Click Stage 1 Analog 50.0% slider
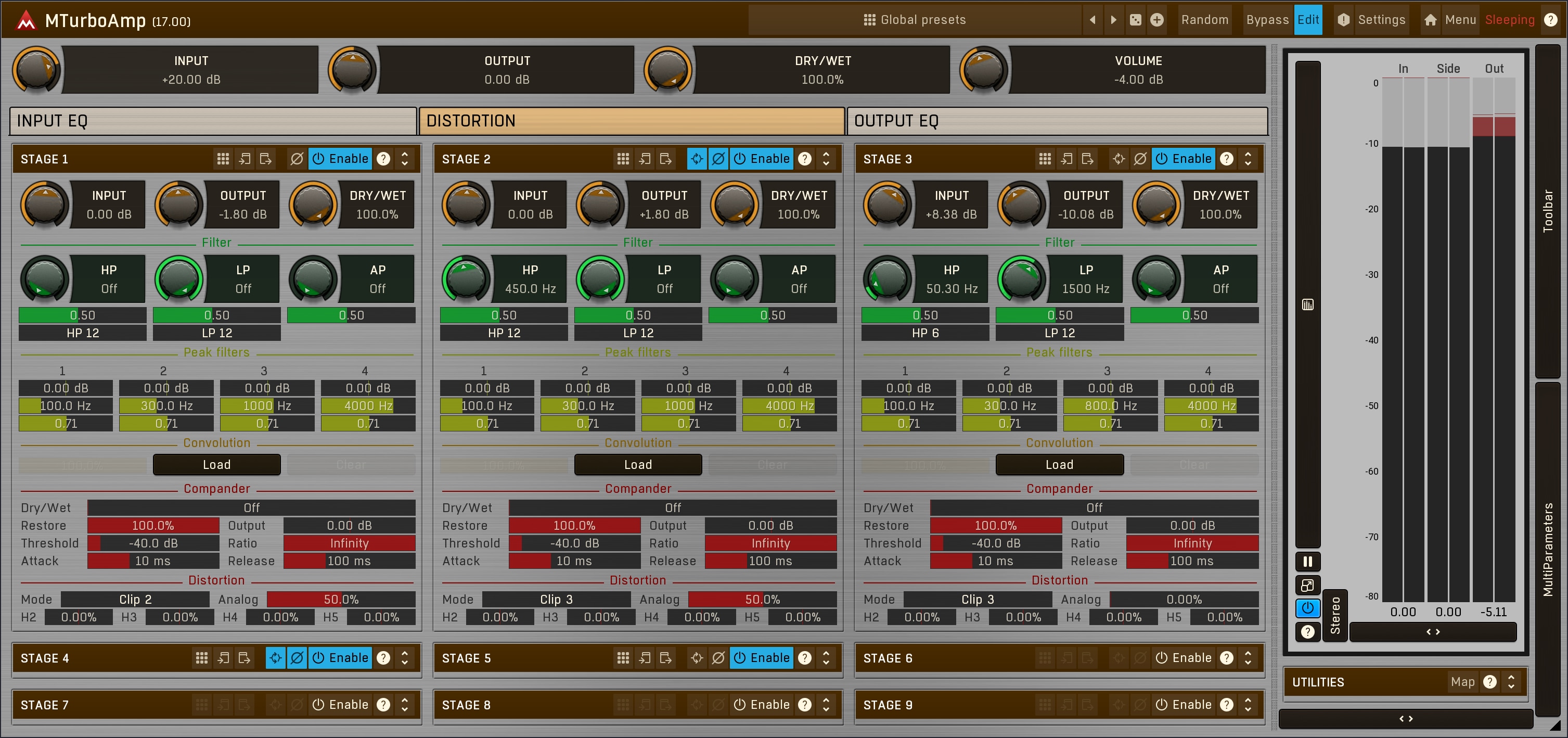1568x738 pixels. [x=341, y=599]
